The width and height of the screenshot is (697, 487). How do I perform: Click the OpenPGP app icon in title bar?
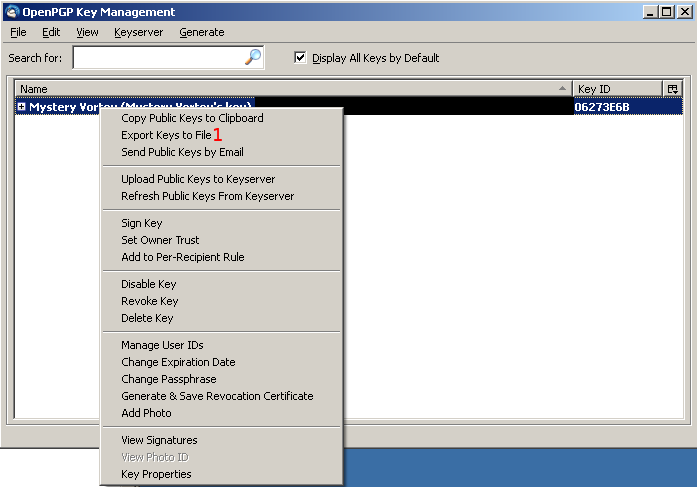point(12,12)
